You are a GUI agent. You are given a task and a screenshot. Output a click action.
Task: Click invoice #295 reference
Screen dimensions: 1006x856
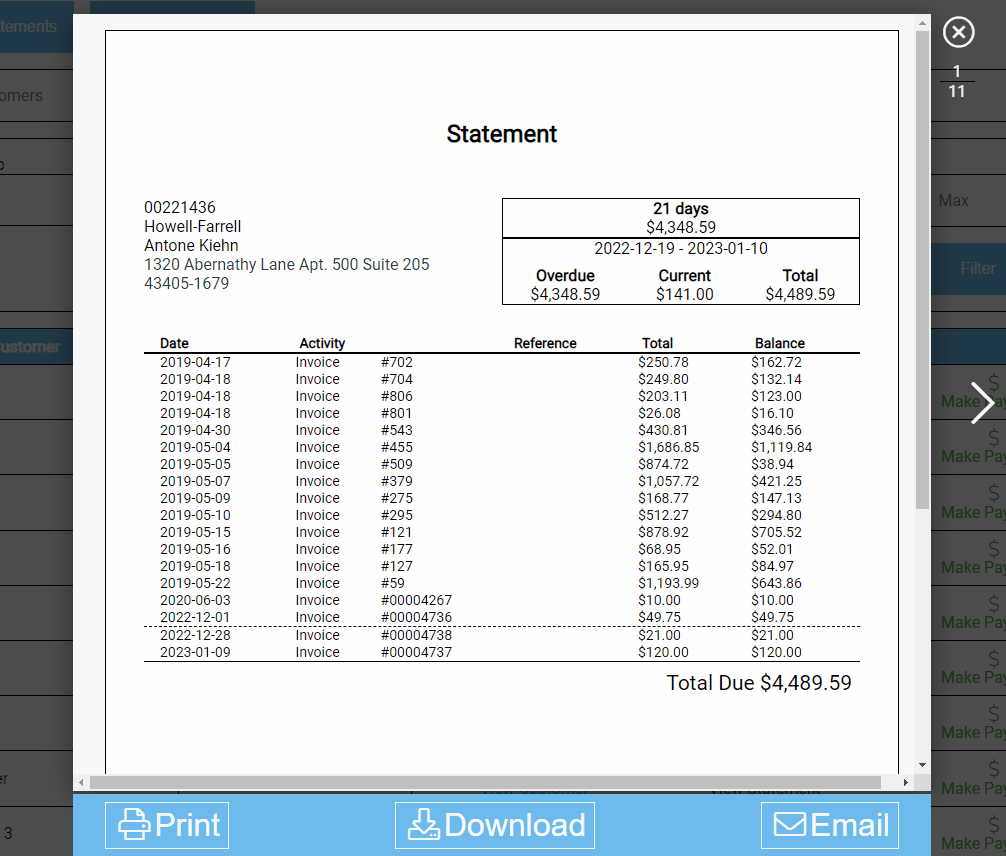pos(396,515)
